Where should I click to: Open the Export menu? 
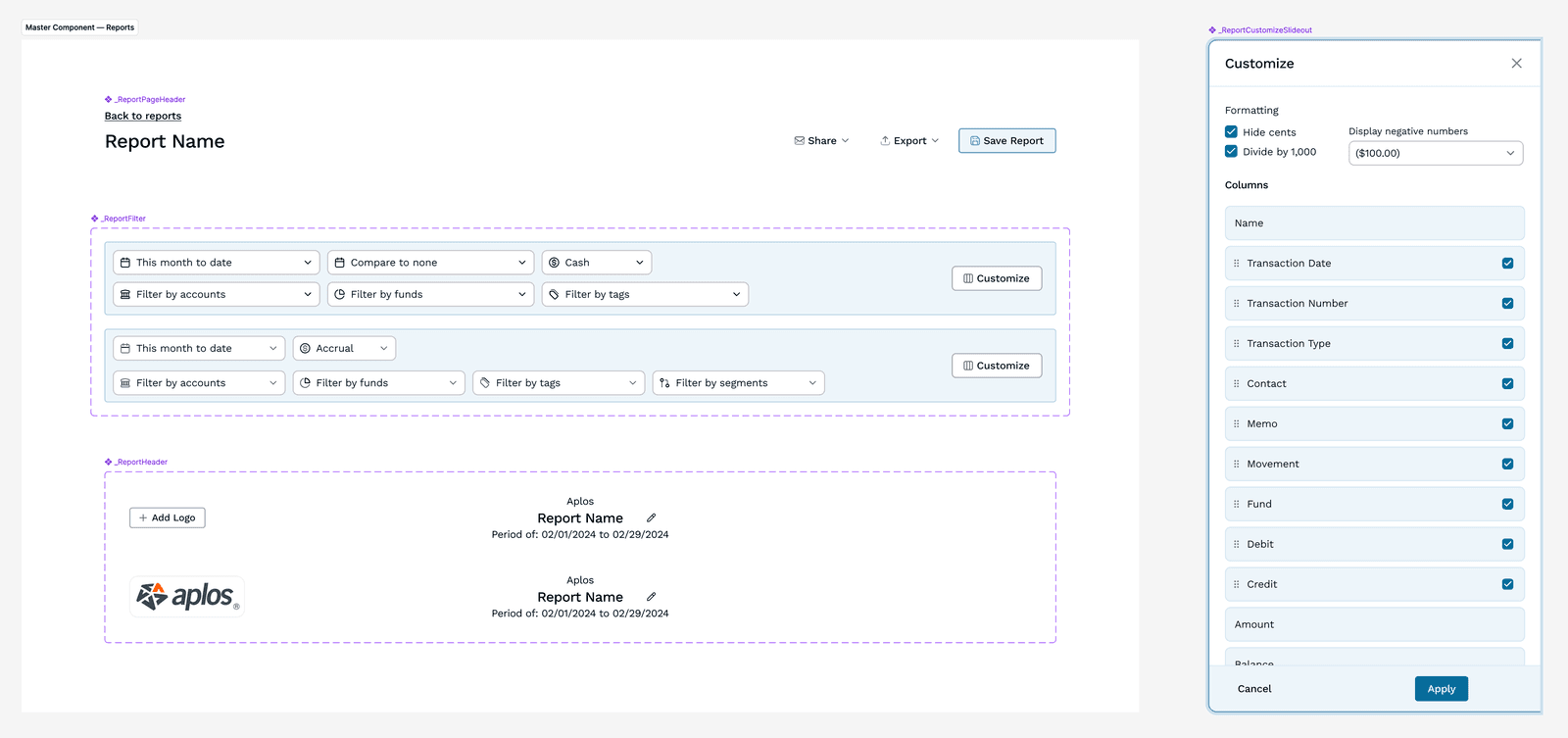[909, 141]
